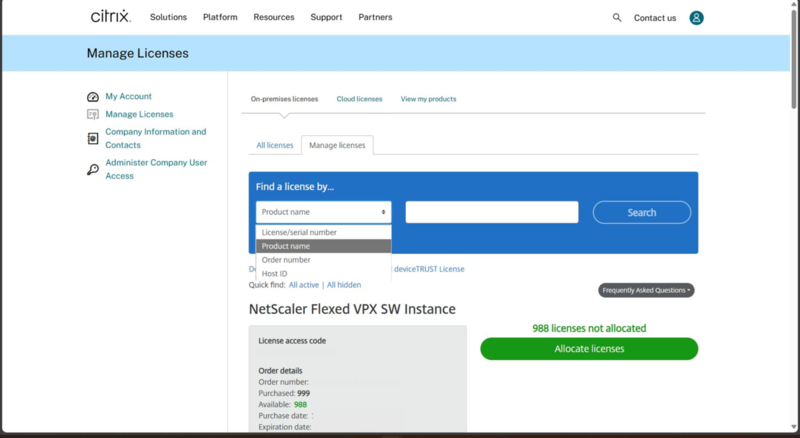
Task: Open Partners menu
Action: coord(375,17)
